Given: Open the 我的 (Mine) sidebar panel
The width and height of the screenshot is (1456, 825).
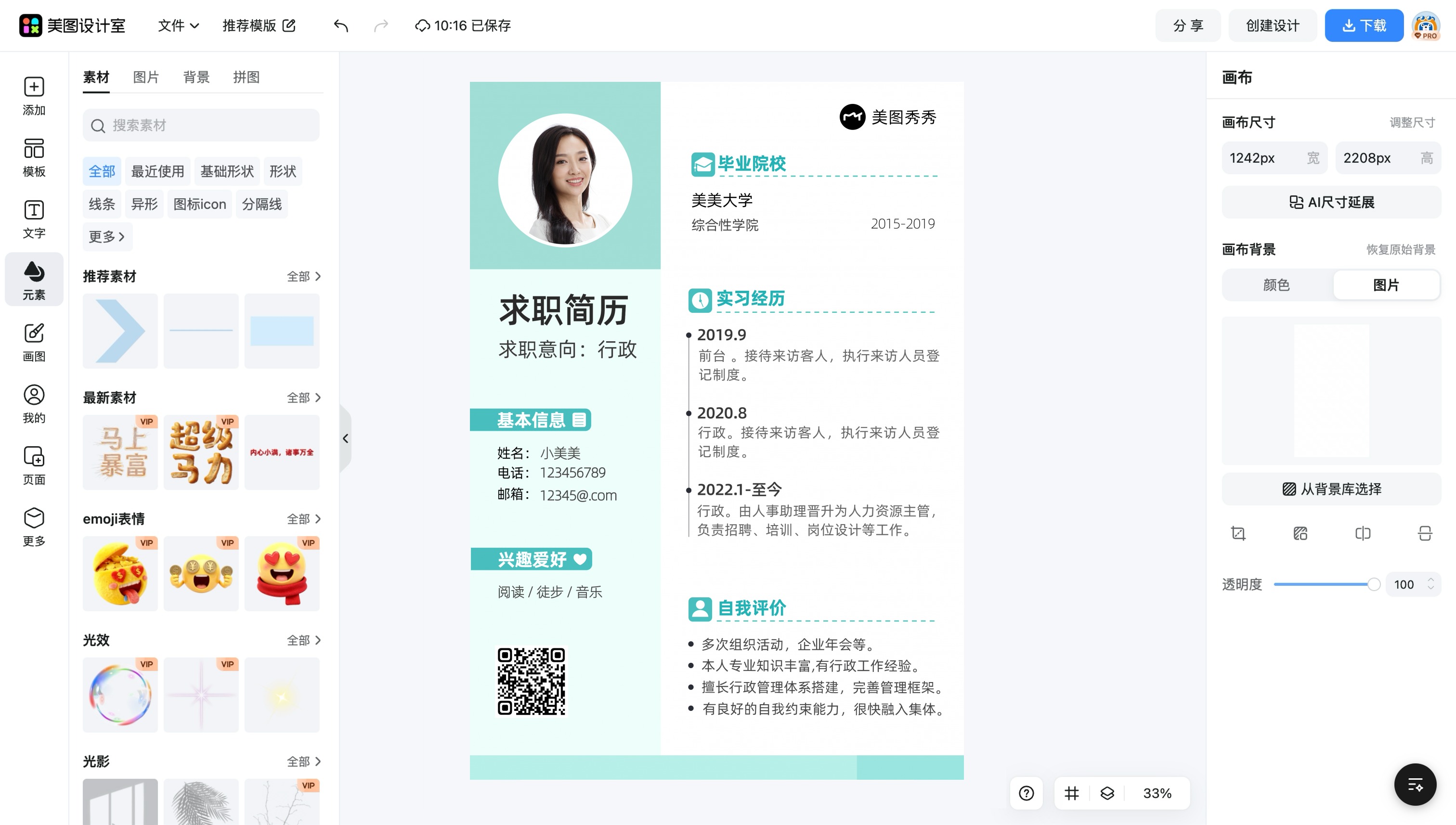Looking at the screenshot, I should (34, 404).
